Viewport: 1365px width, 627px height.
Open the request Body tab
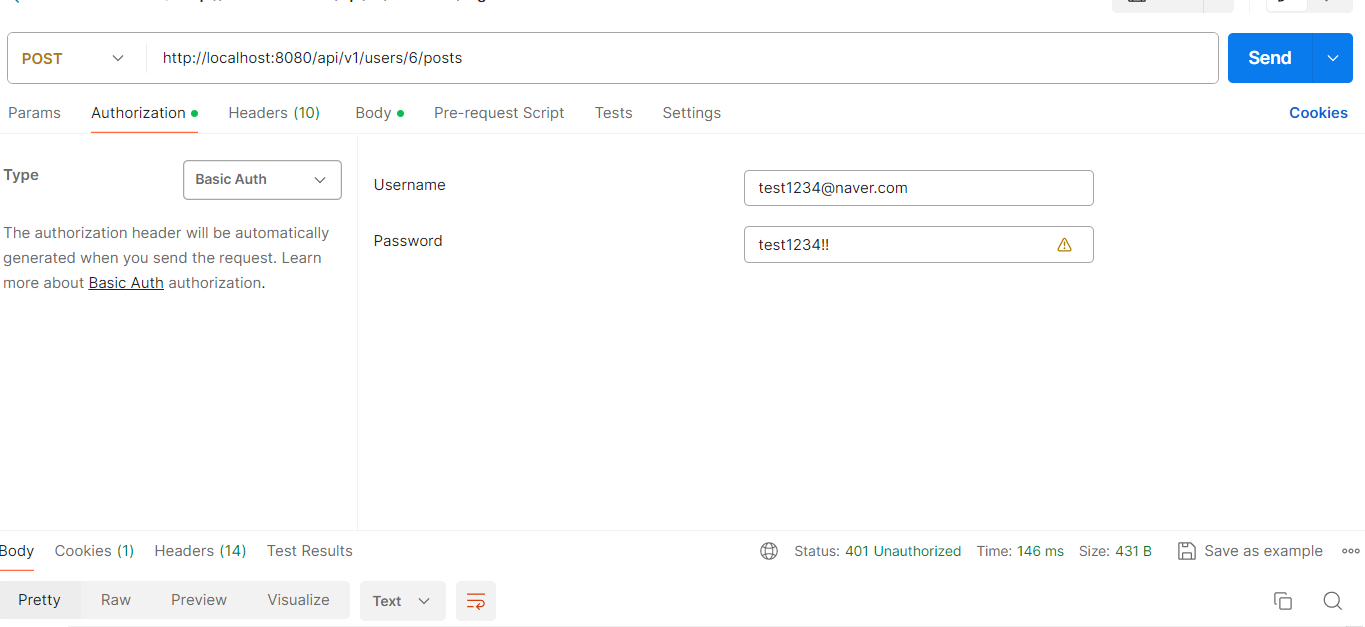pos(379,113)
